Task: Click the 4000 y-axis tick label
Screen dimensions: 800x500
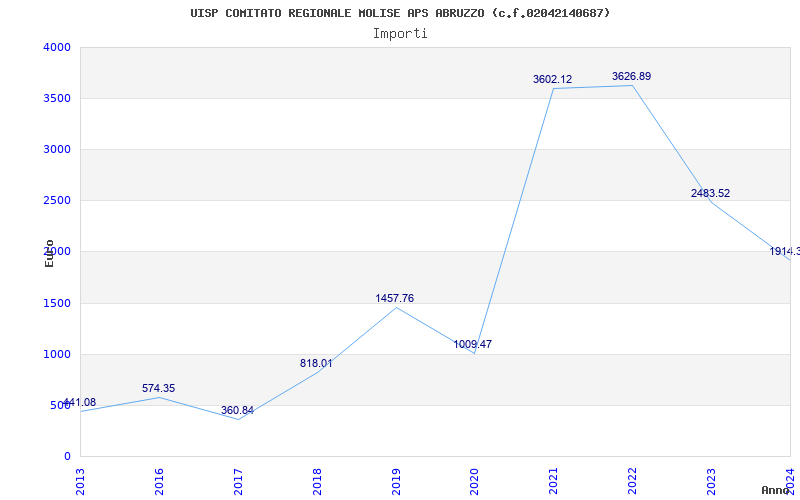Action: pyautogui.click(x=57, y=47)
